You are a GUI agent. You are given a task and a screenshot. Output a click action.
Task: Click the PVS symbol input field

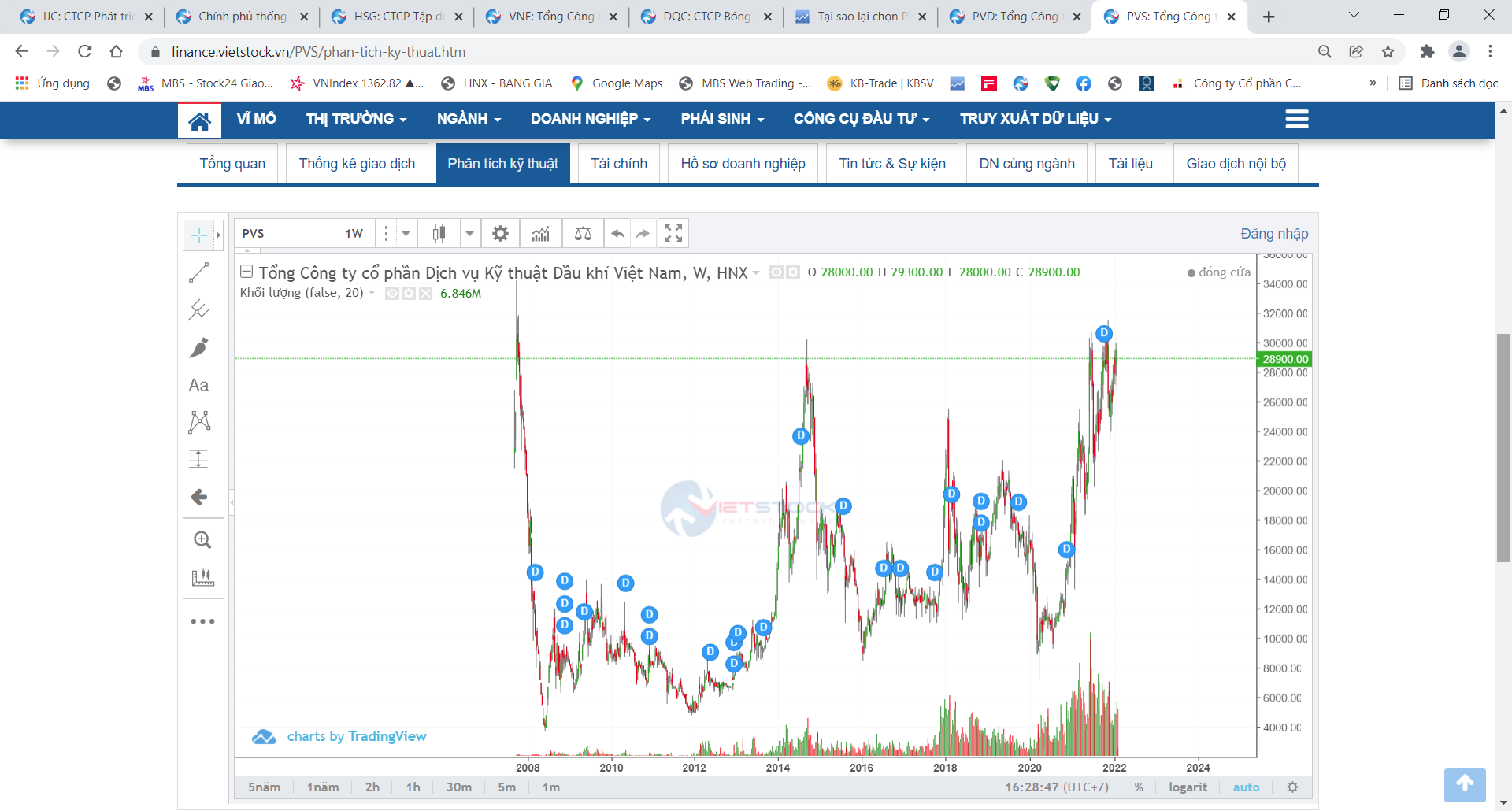click(283, 233)
